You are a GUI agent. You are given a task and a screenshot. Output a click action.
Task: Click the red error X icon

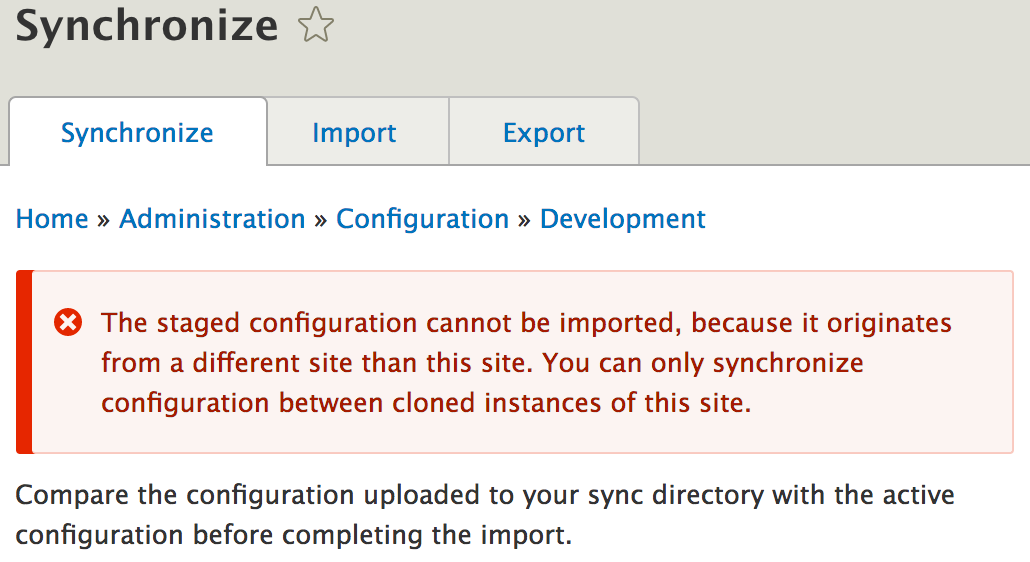(x=68, y=323)
